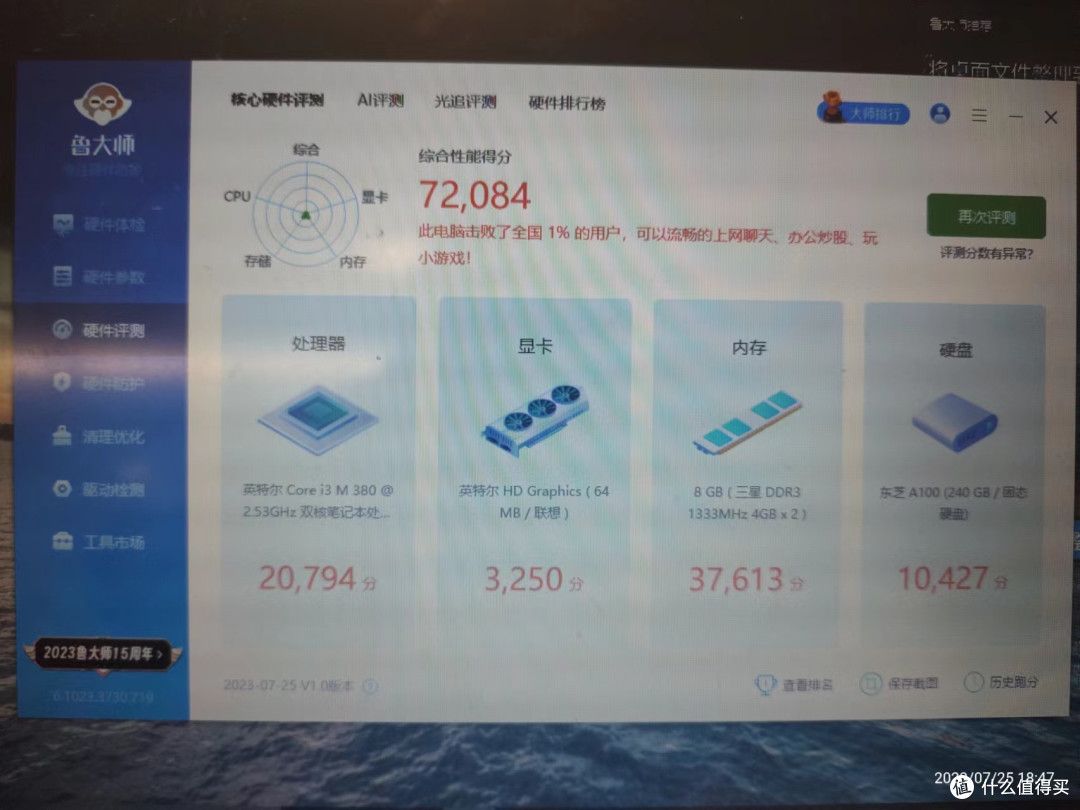Viewport: 1080px width, 810px height.
Task: Click the 查看排名 trophy icon
Action: click(x=765, y=684)
